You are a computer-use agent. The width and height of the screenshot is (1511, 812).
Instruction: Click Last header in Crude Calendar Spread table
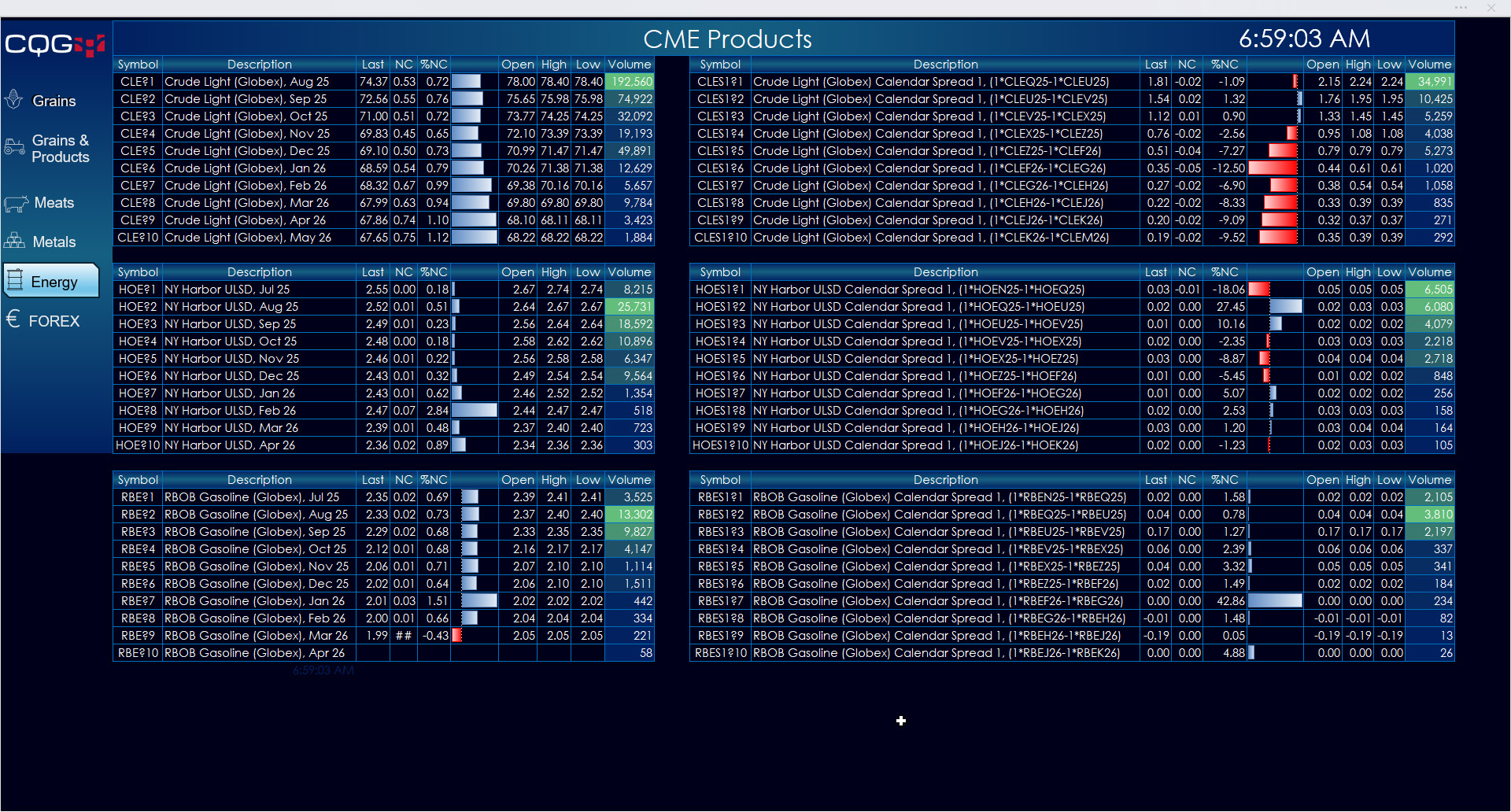(x=1156, y=65)
